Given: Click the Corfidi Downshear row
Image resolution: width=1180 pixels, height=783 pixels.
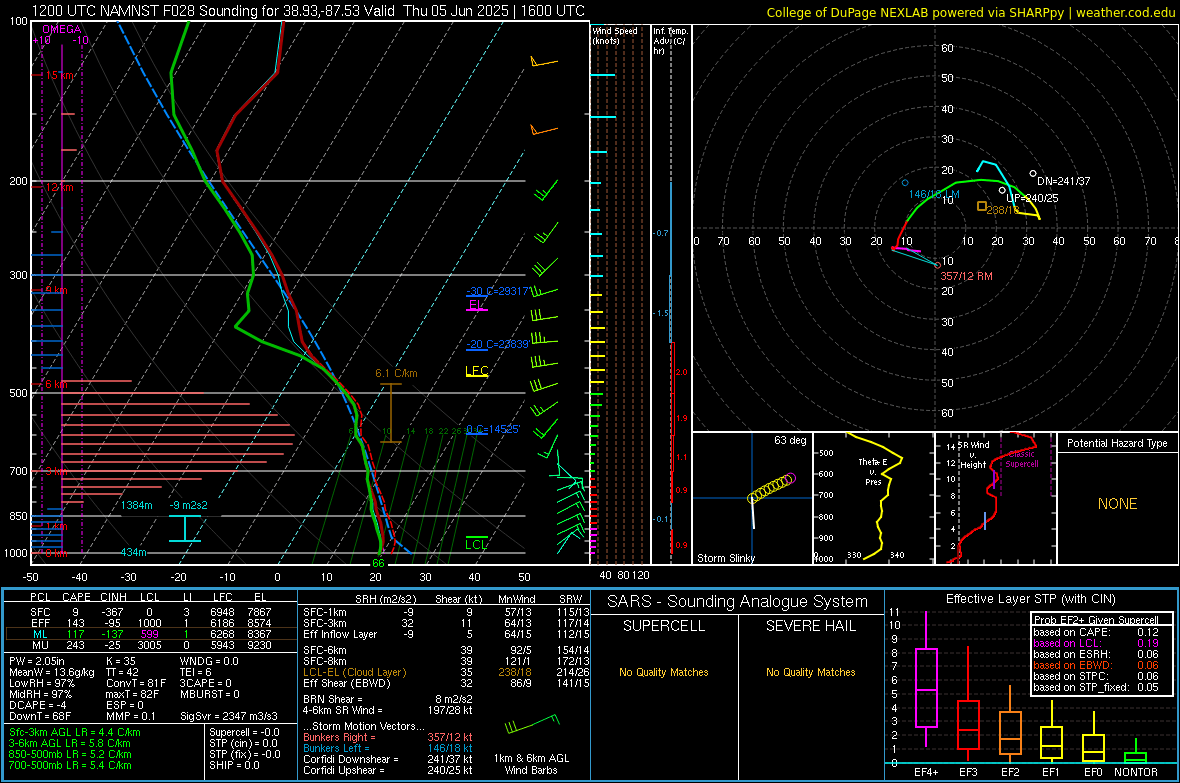Looking at the screenshot, I should [388, 759].
